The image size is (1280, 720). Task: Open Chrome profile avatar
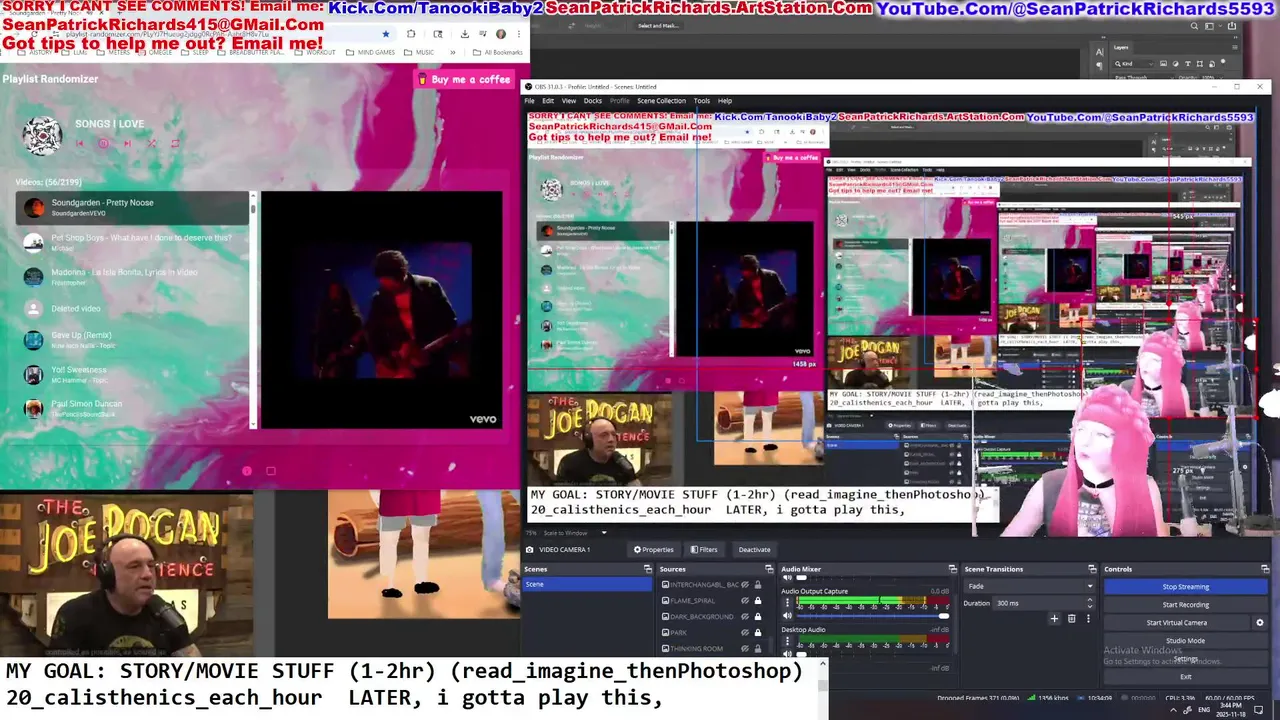pos(501,34)
